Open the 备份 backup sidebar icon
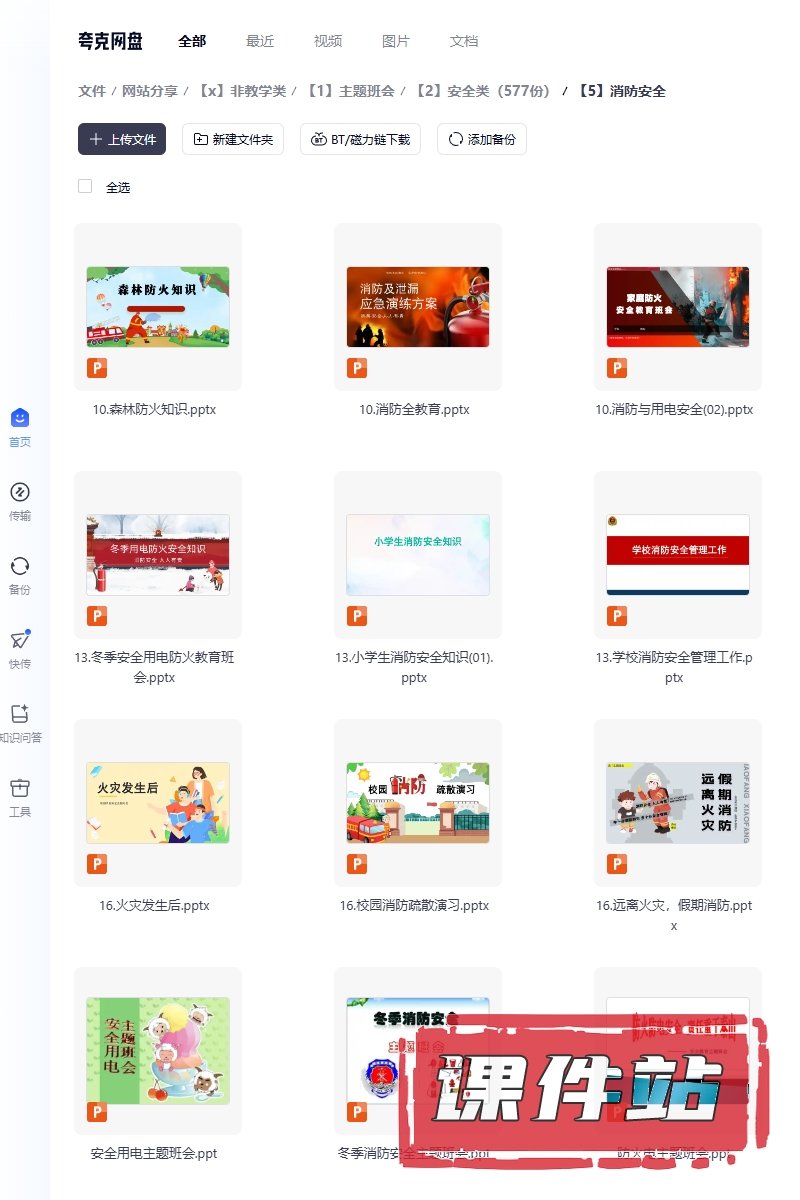Viewport: 800px width, 1200px height. pos(20,567)
